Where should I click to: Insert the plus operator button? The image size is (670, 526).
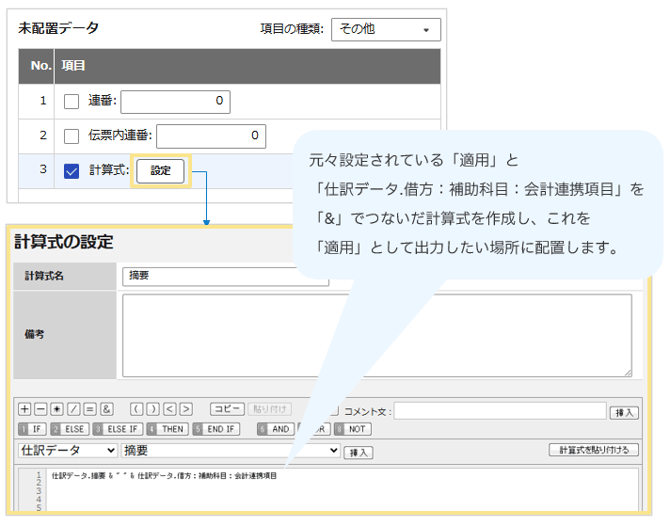(24, 409)
